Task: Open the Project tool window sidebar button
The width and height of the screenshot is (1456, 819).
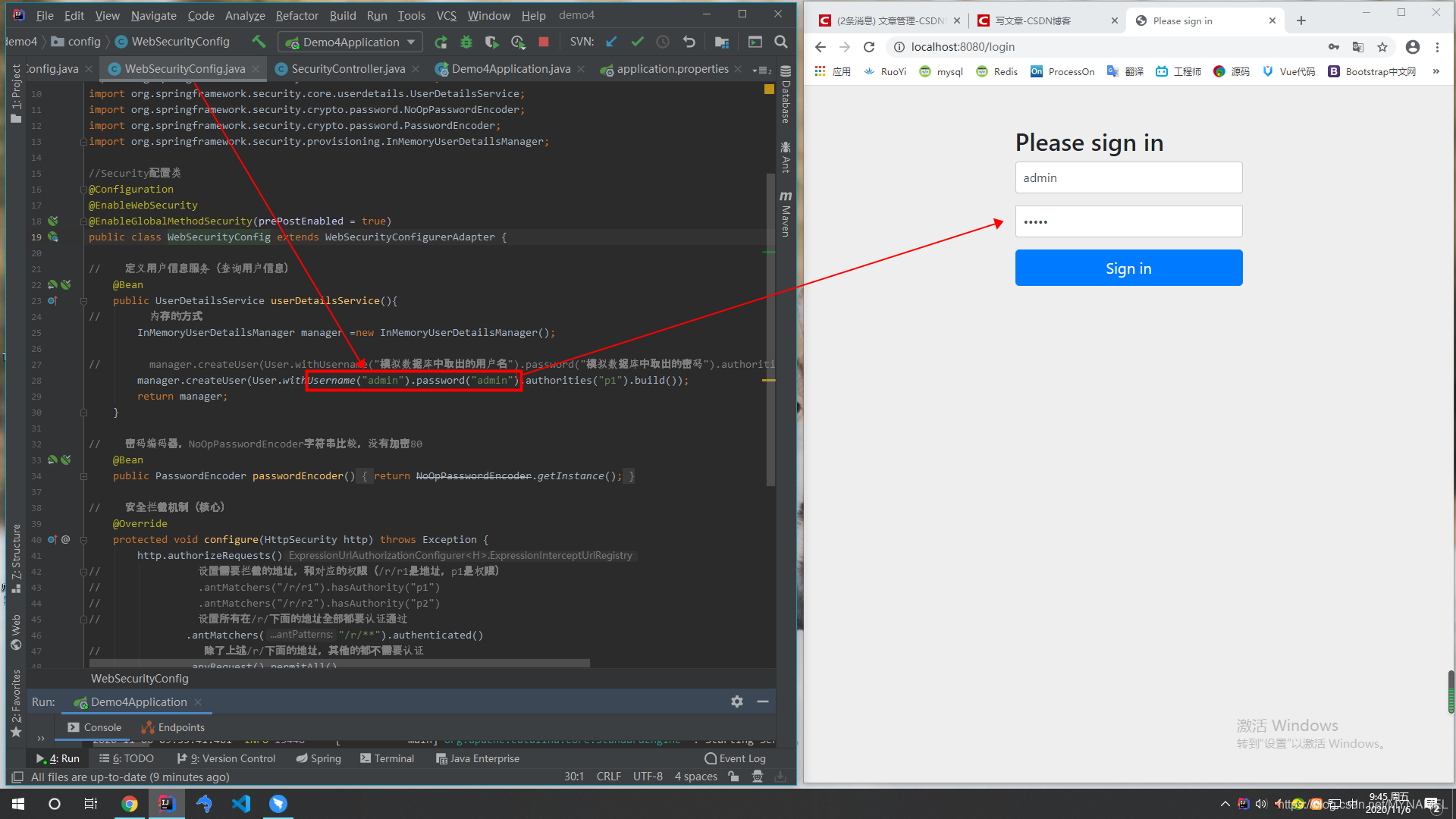Action: (x=16, y=94)
